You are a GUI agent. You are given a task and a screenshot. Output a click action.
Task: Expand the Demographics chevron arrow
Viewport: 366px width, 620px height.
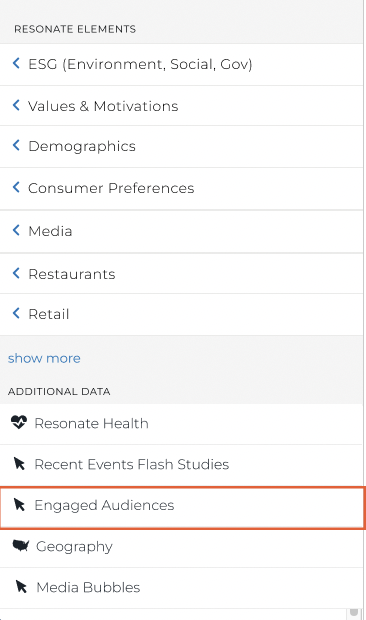pyautogui.click(x=16, y=145)
